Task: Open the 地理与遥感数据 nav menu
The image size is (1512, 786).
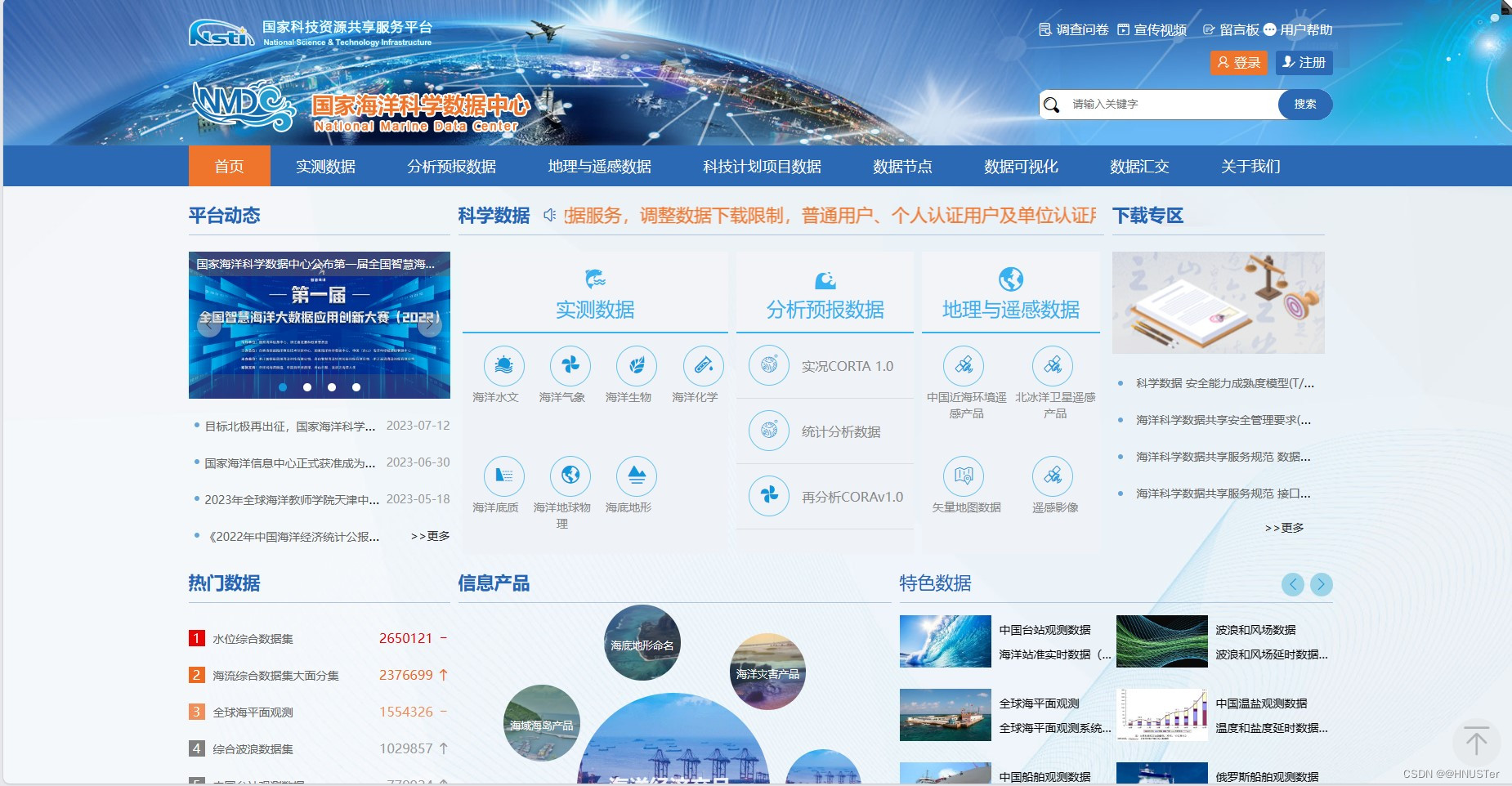Action: 600,167
